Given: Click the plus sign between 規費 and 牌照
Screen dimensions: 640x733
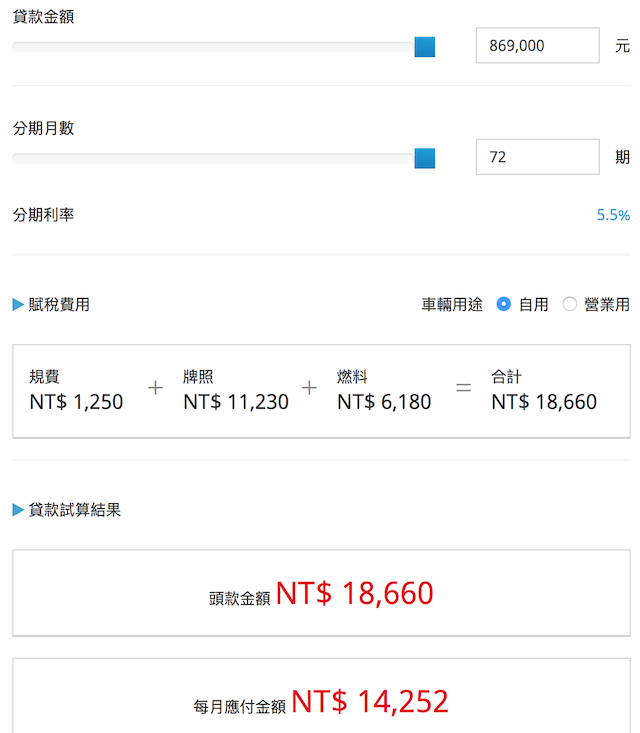Looking at the screenshot, I should click(155, 388).
